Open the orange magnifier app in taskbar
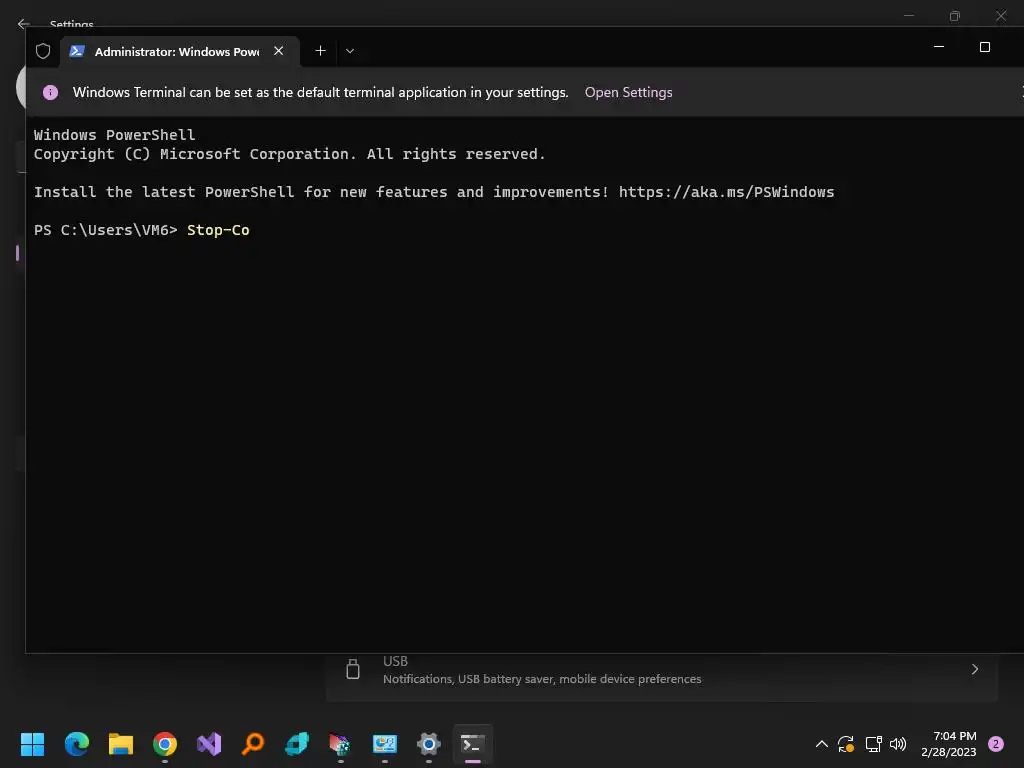The image size is (1024, 768). 253,744
